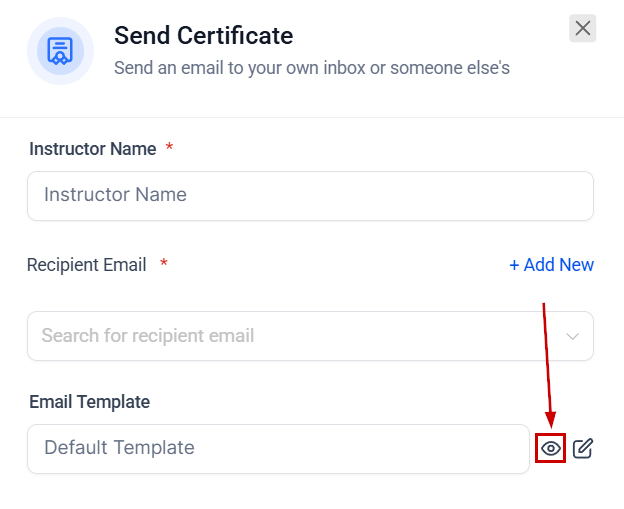Edit the email template using pencil icon
The image size is (624, 509).
pyautogui.click(x=583, y=449)
